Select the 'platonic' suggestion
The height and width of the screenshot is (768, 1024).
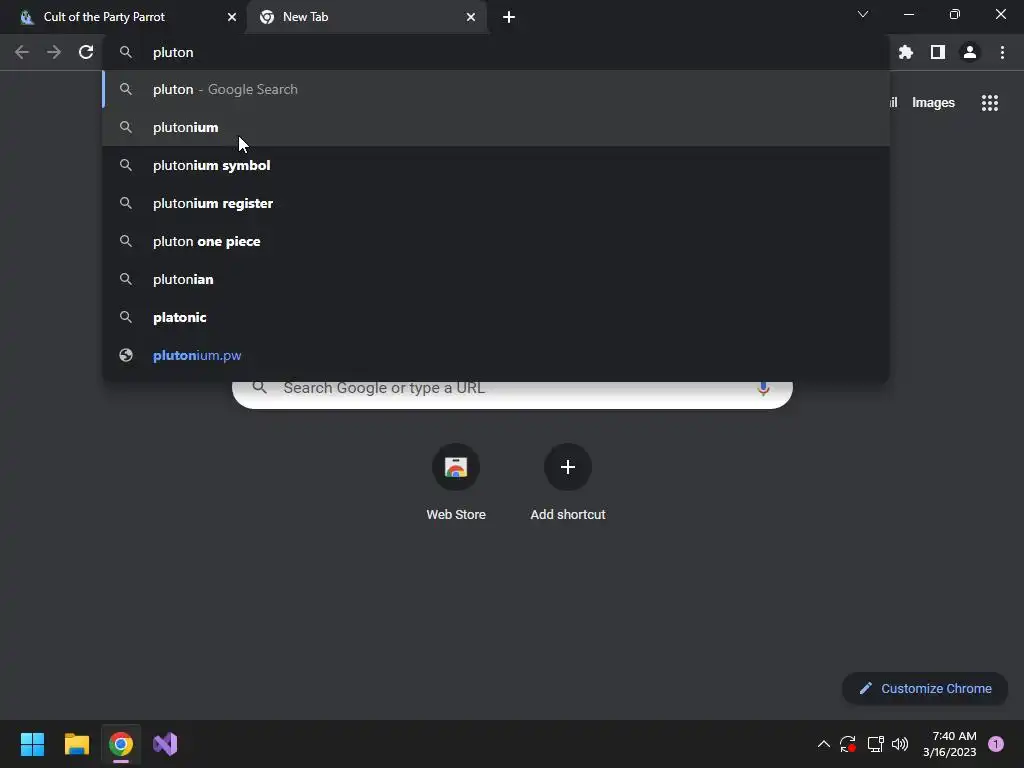click(496, 317)
